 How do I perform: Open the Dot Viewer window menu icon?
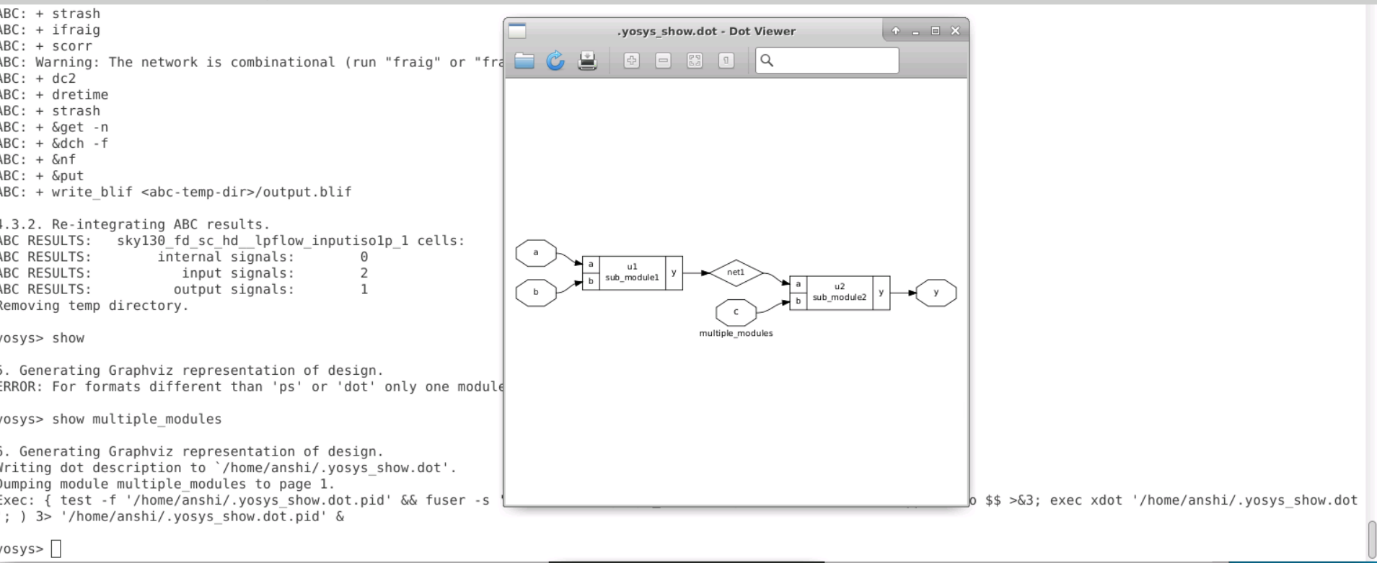click(x=517, y=31)
